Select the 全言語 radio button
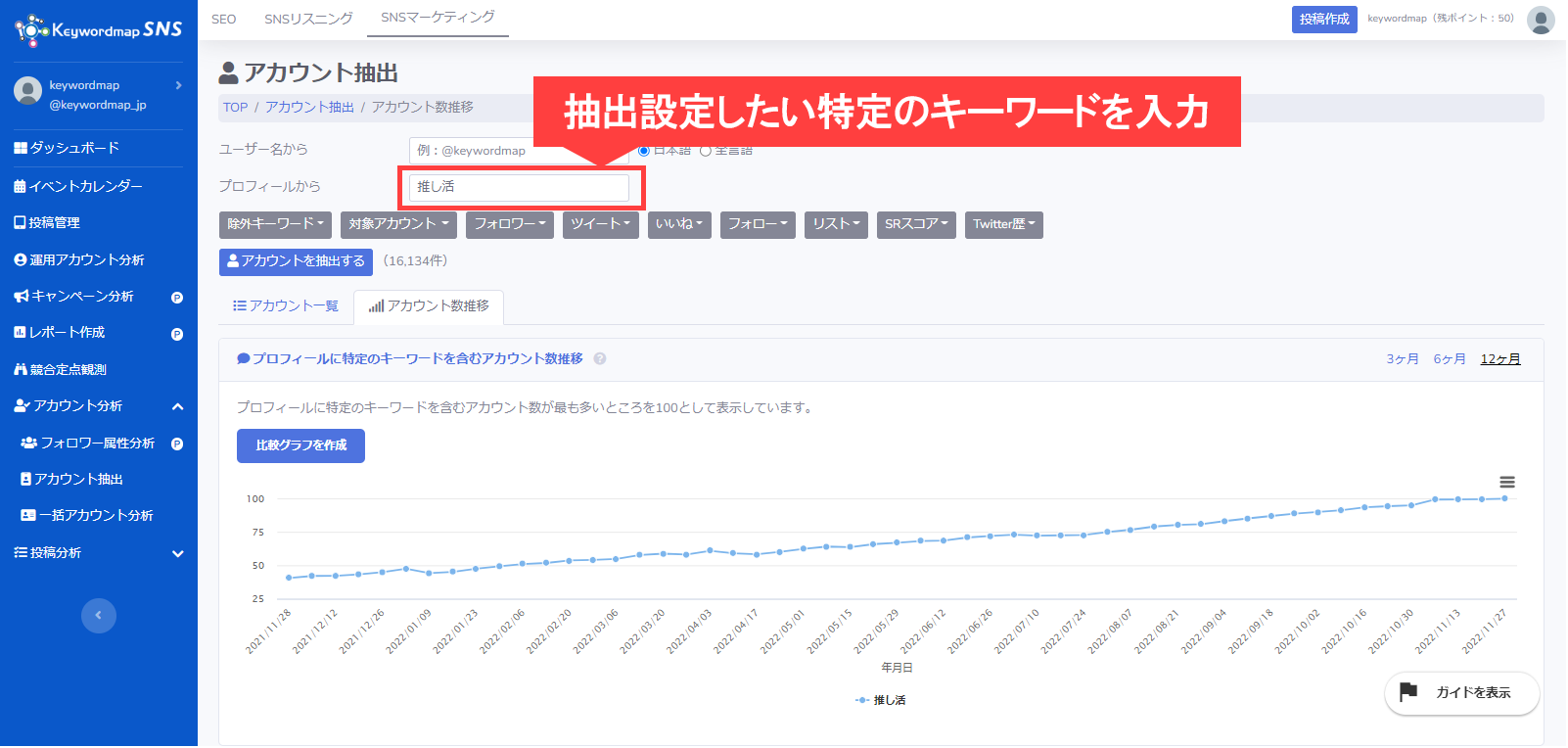The height and width of the screenshot is (748, 1568). click(706, 151)
